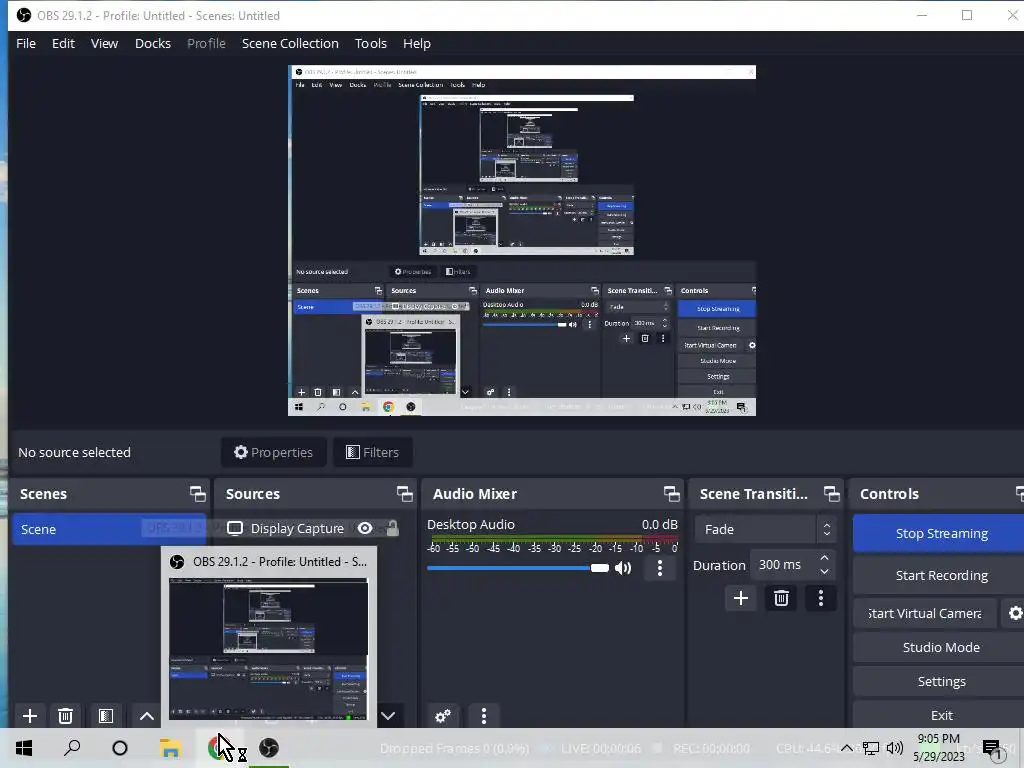This screenshot has width=1024, height=768.
Task: Open source Properties button
Action: coord(274,452)
